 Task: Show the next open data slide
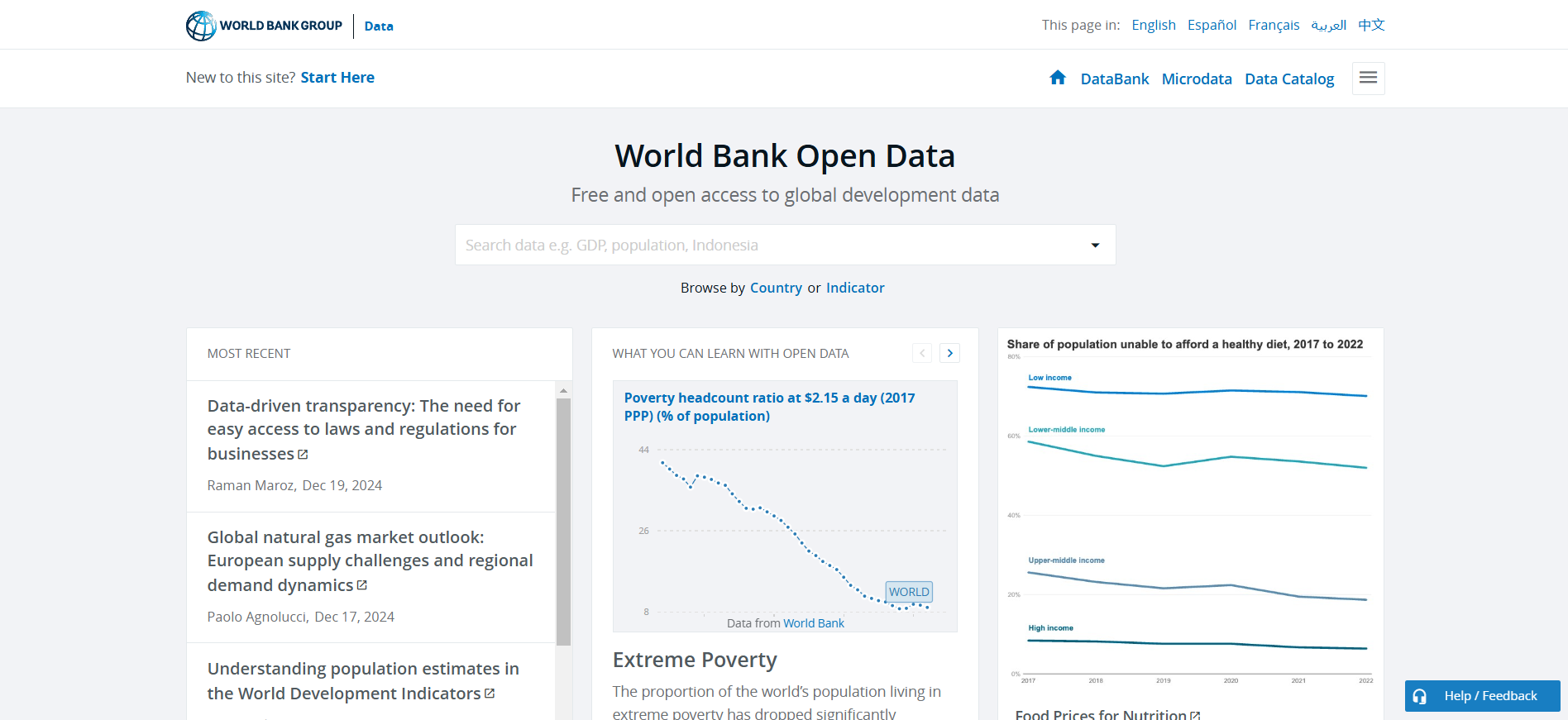(950, 353)
